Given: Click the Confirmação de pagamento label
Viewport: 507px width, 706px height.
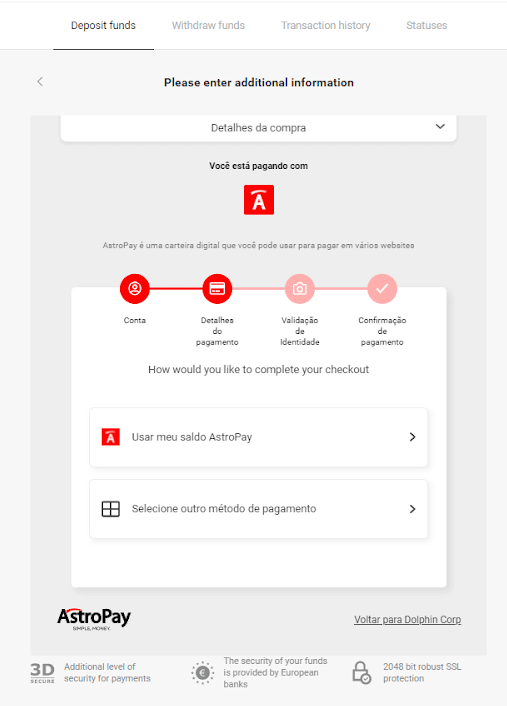Looking at the screenshot, I should [x=382, y=331].
